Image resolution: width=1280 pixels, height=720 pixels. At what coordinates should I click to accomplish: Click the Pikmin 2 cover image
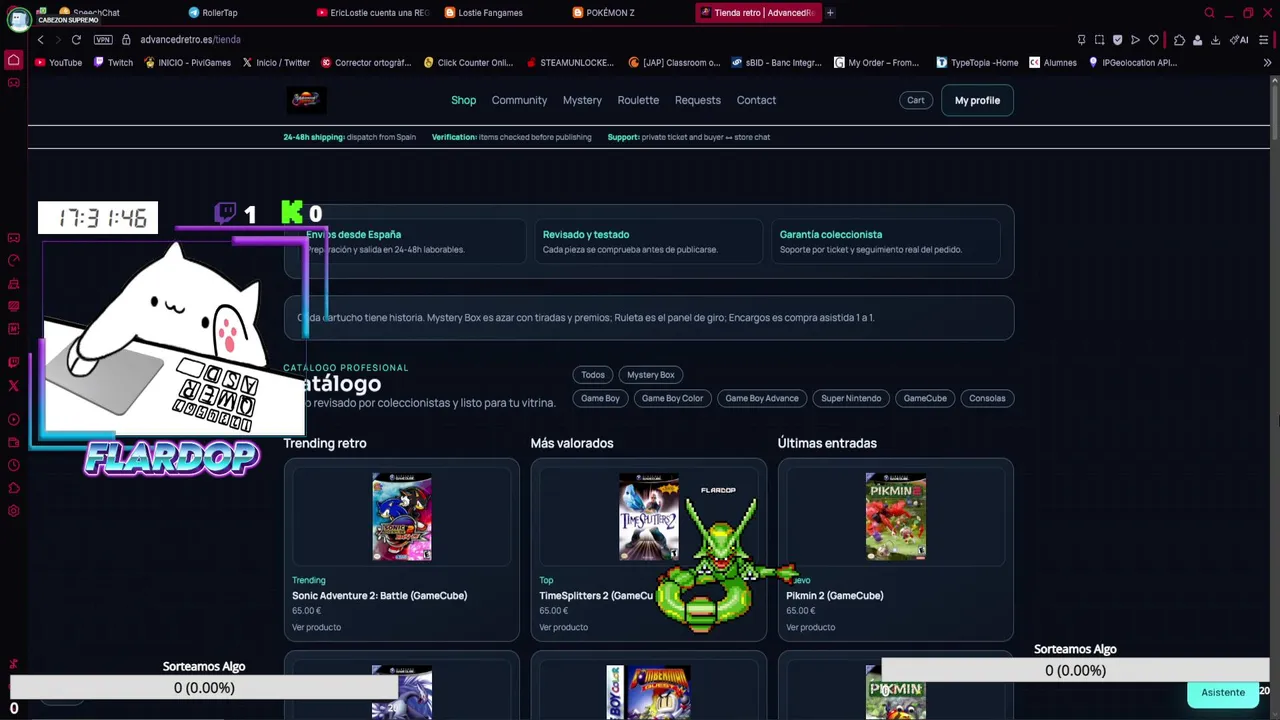896,517
